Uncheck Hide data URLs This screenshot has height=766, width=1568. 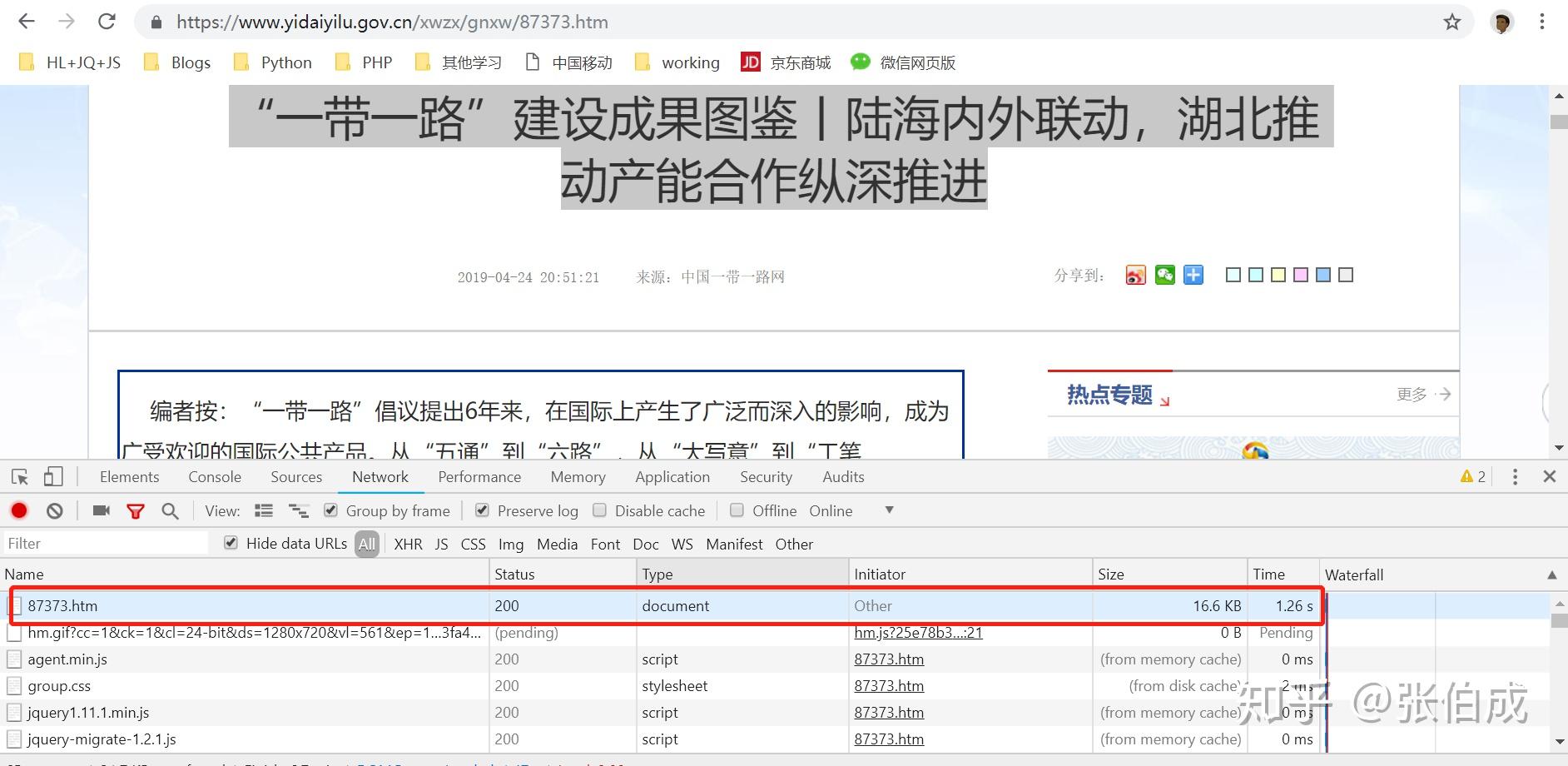pyautogui.click(x=231, y=544)
